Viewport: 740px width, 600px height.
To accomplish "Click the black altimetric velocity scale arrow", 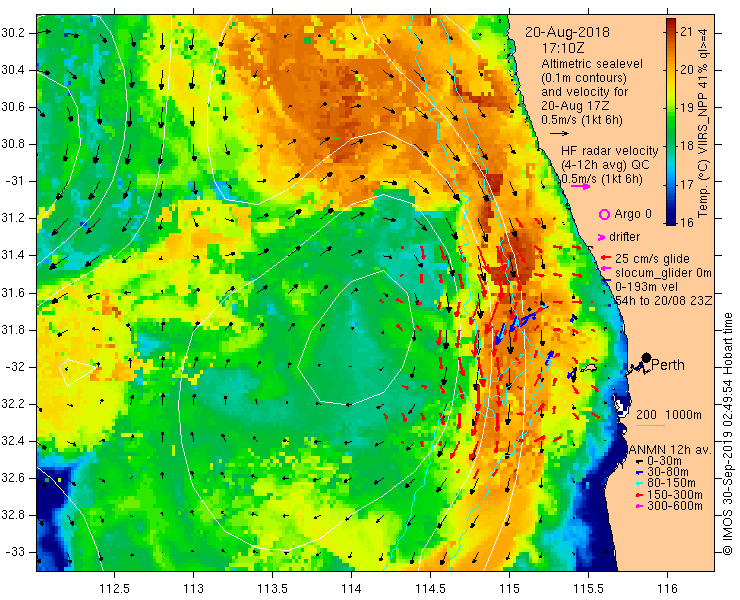I will coord(560,133).
